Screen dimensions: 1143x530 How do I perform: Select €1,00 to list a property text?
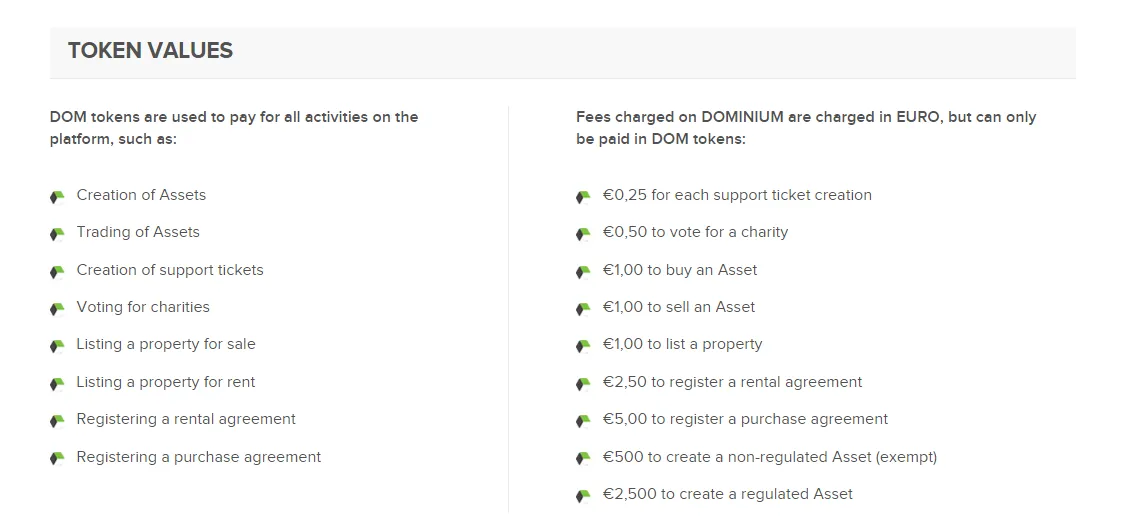(x=682, y=344)
